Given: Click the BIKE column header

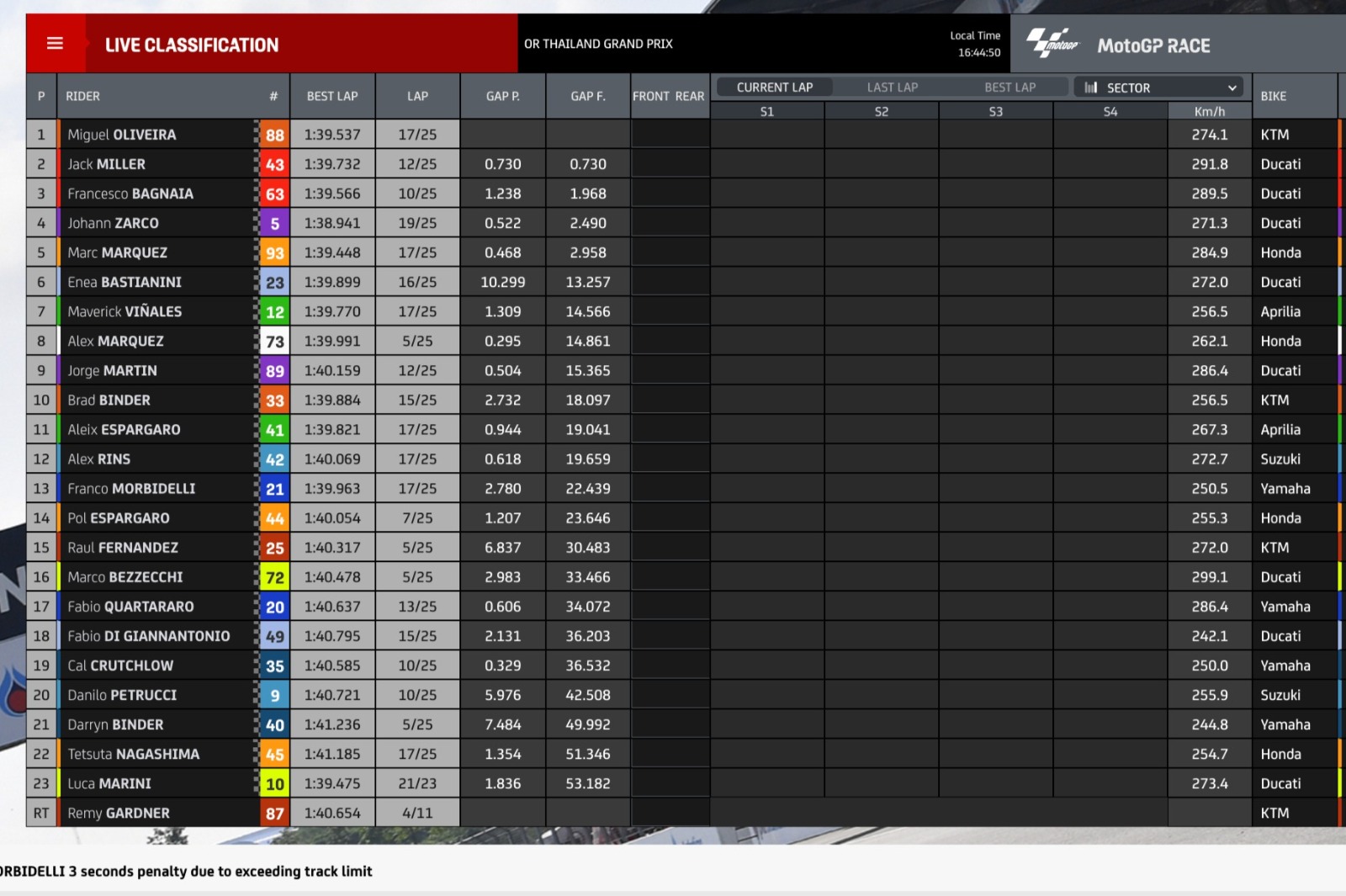Looking at the screenshot, I should (x=1273, y=96).
